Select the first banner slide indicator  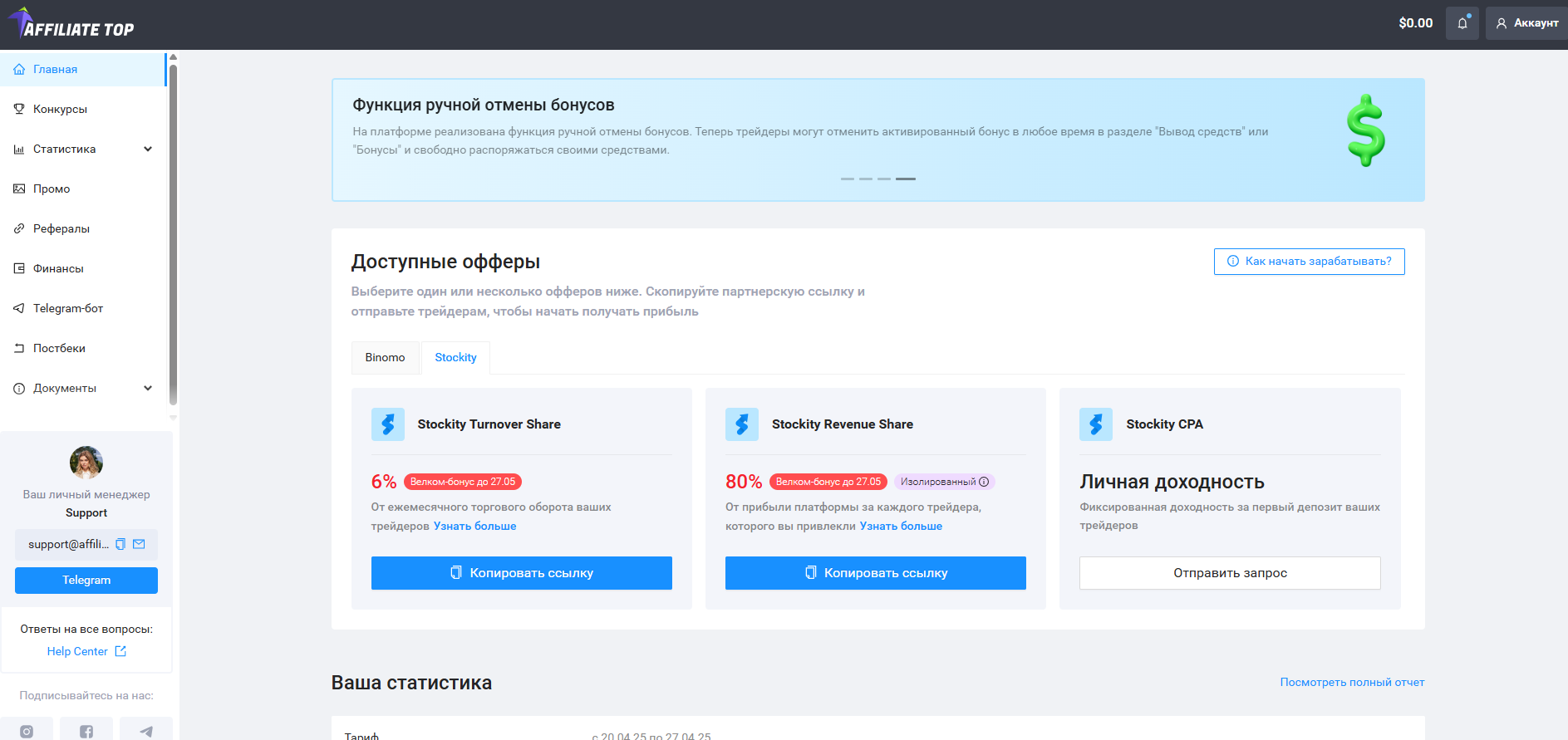pos(847,179)
